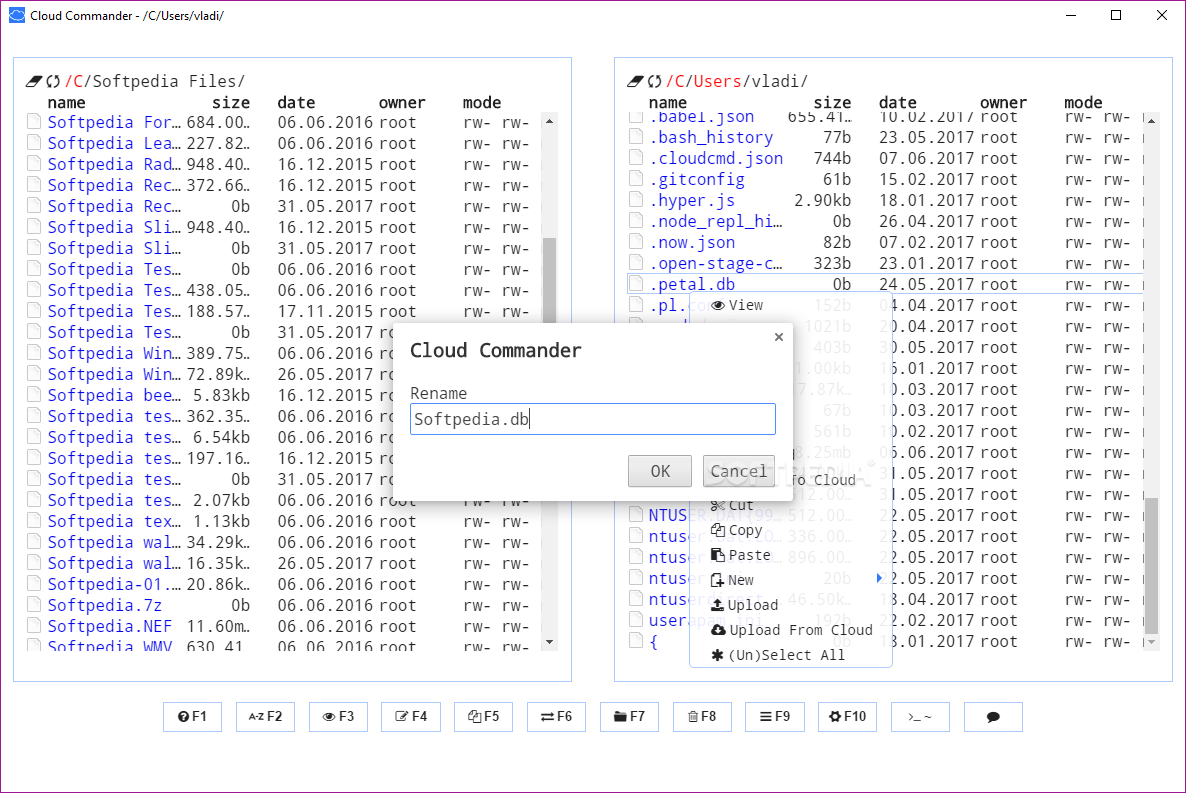The height and width of the screenshot is (793, 1186).
Task: Open the F9 menu button
Action: 775,717
